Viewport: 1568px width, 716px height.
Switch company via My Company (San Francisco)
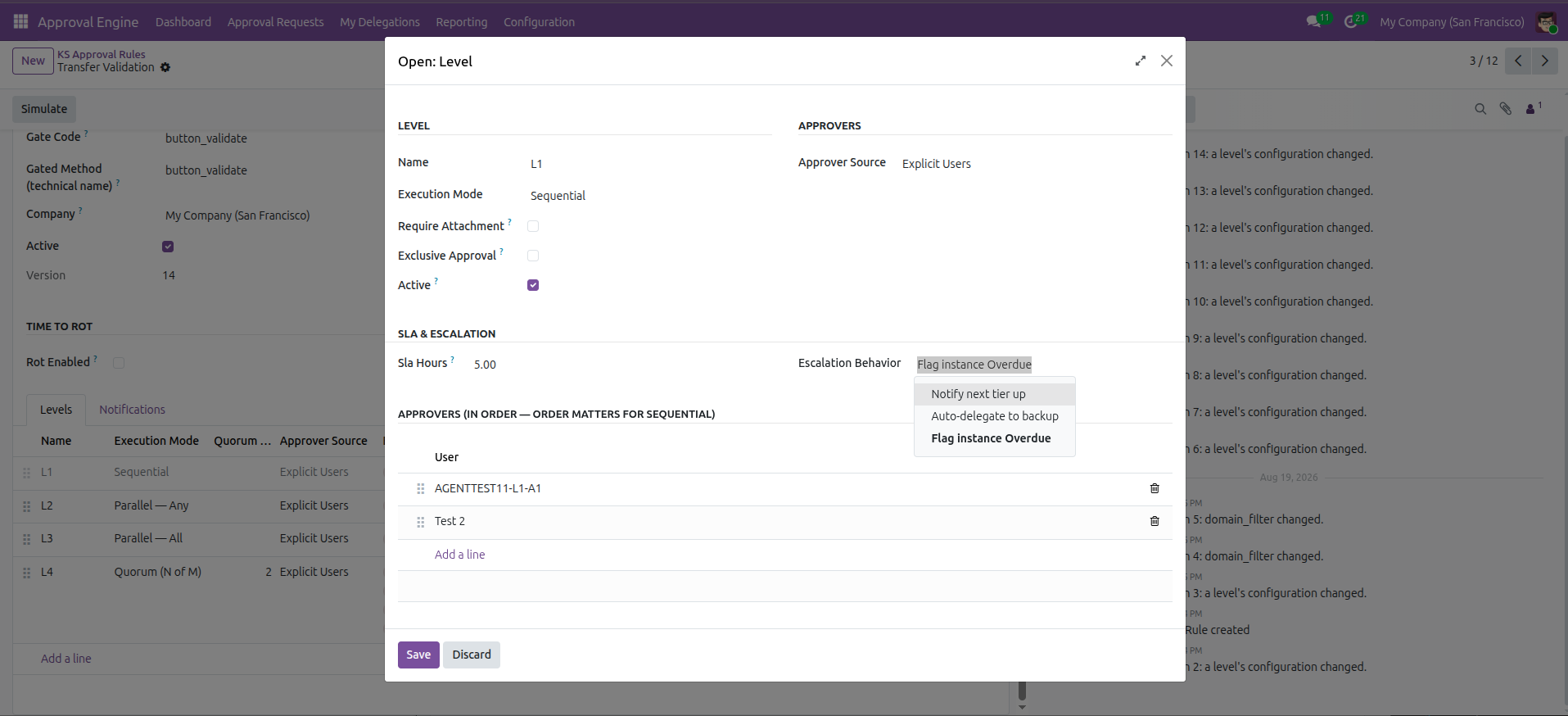(1452, 22)
